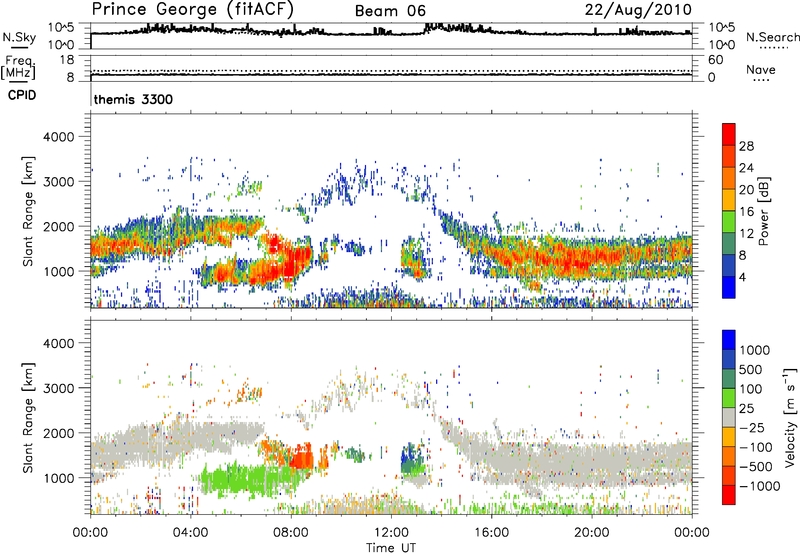
Task: Select the "1000" tick on the velocity panel
Action: click(x=58, y=478)
